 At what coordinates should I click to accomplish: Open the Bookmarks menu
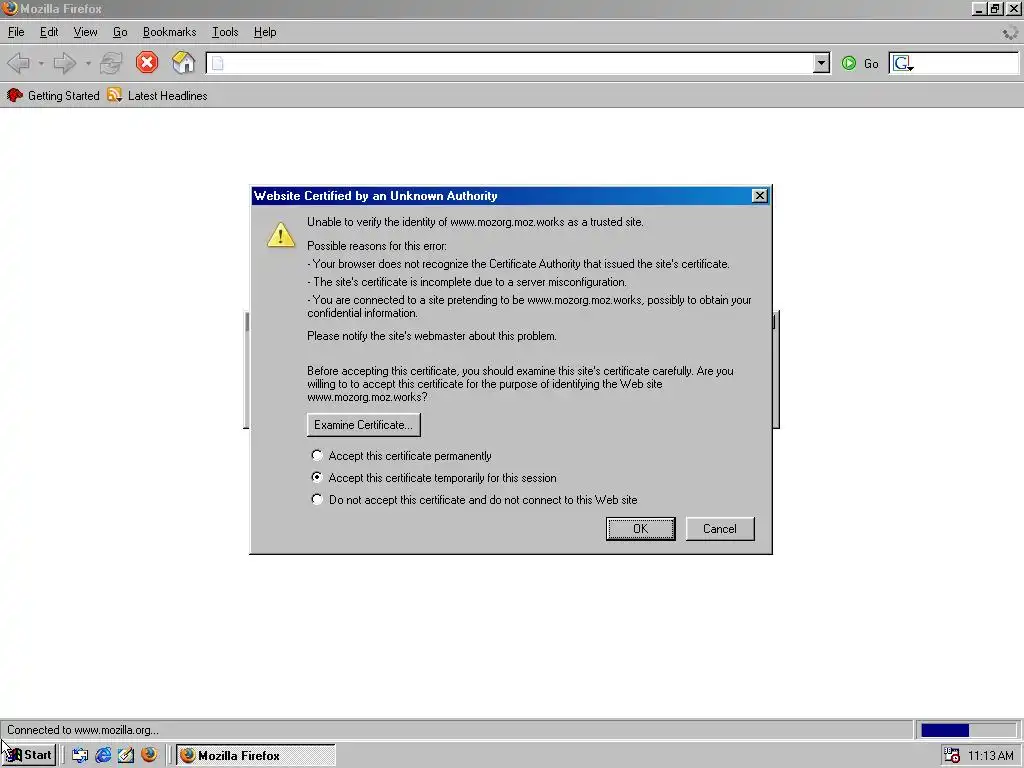point(169,32)
